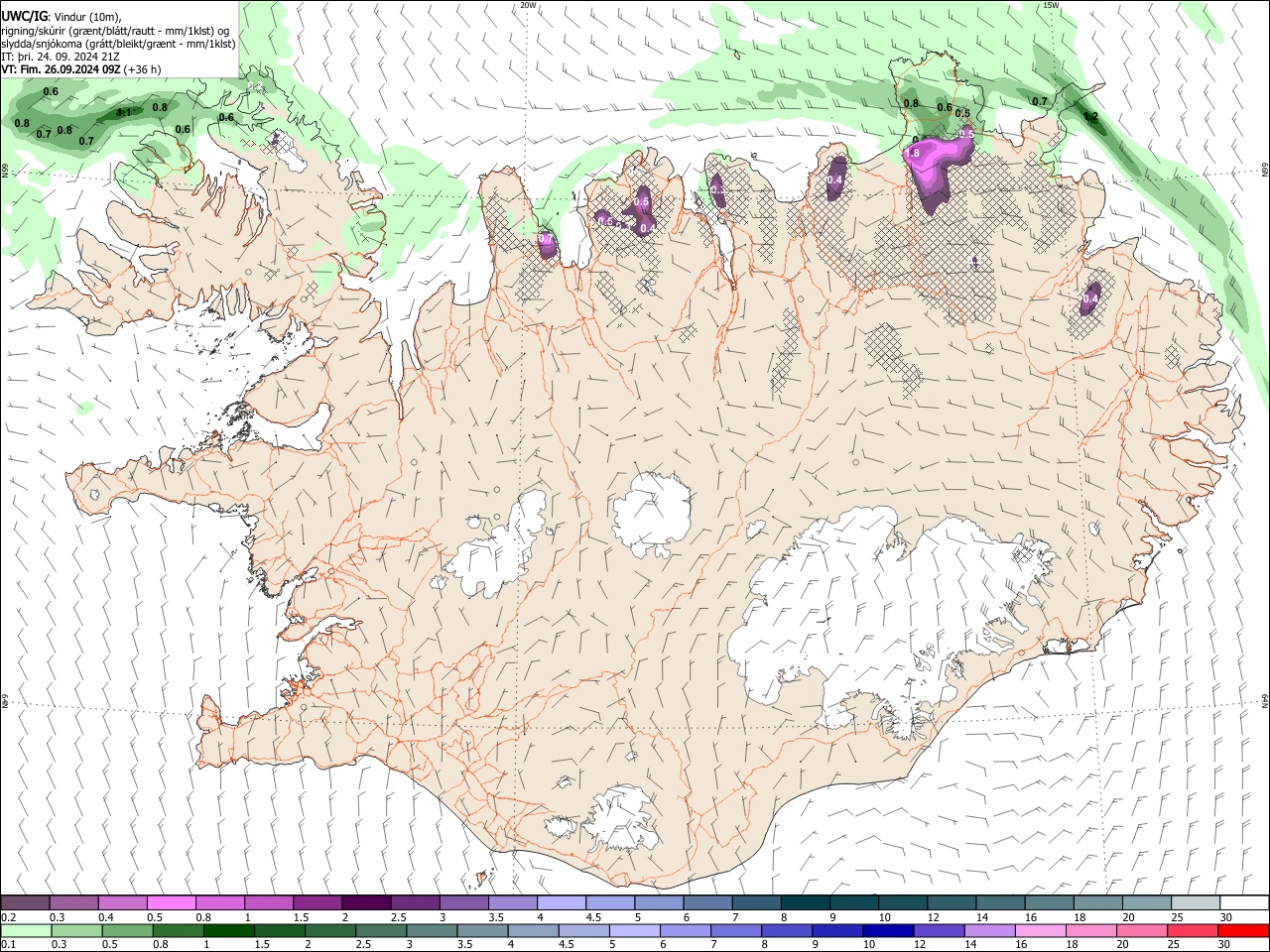Click the 'IT: þri. 24. 09. 2024 21Z' line
Image resolution: width=1270 pixels, height=952 pixels.
[x=61, y=57]
